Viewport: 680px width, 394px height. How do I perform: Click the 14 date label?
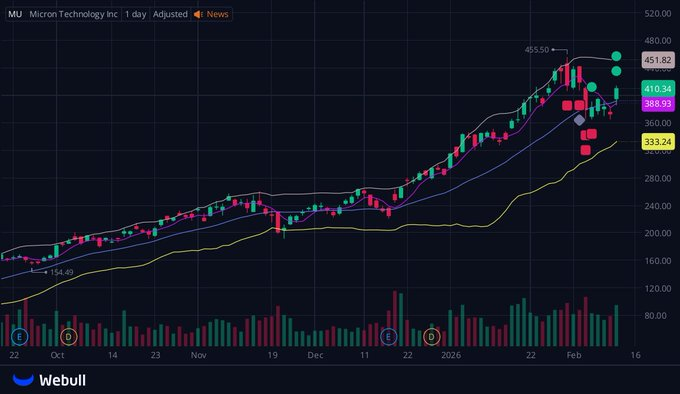pos(113,355)
